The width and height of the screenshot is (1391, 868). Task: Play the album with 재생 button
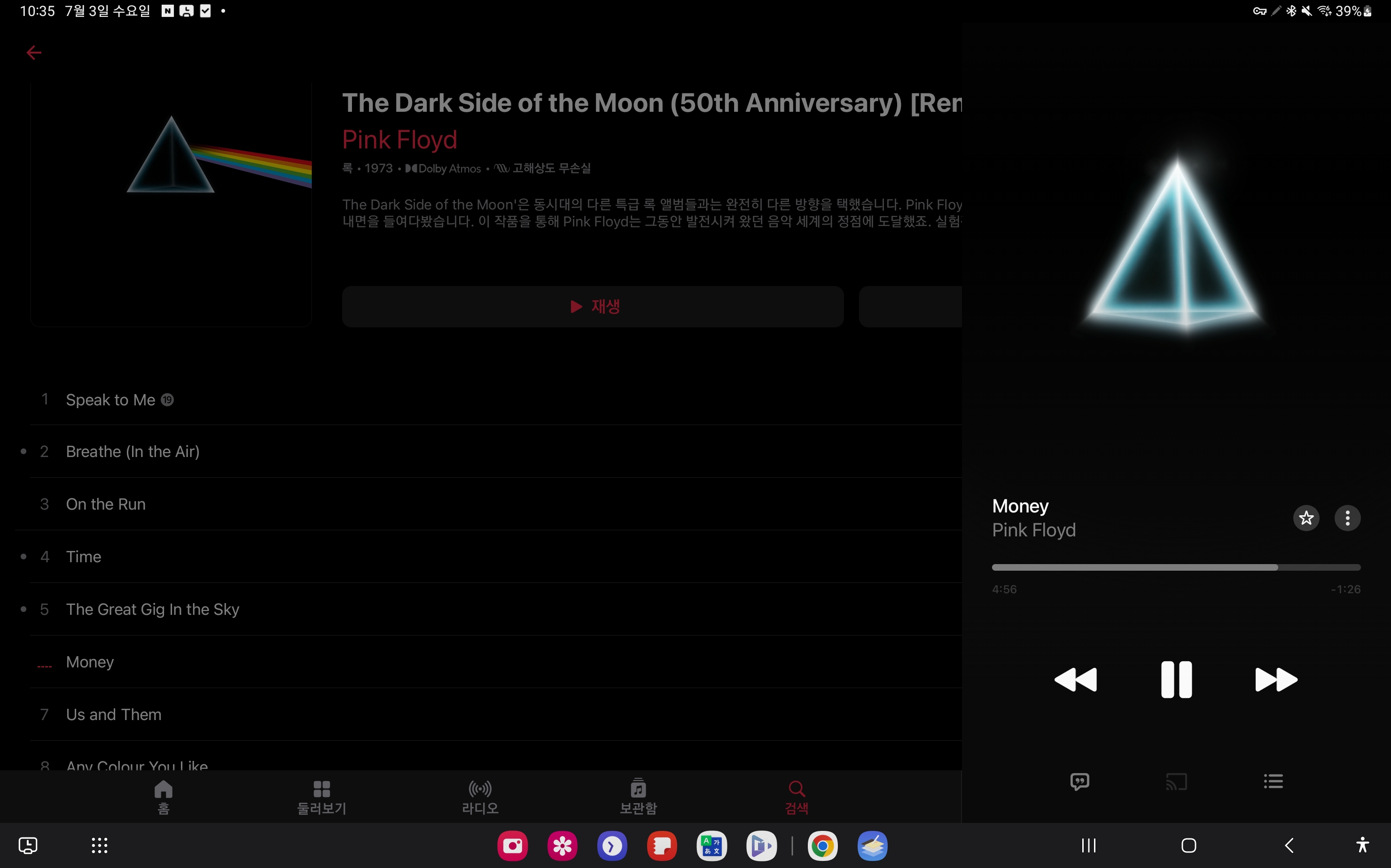593,307
